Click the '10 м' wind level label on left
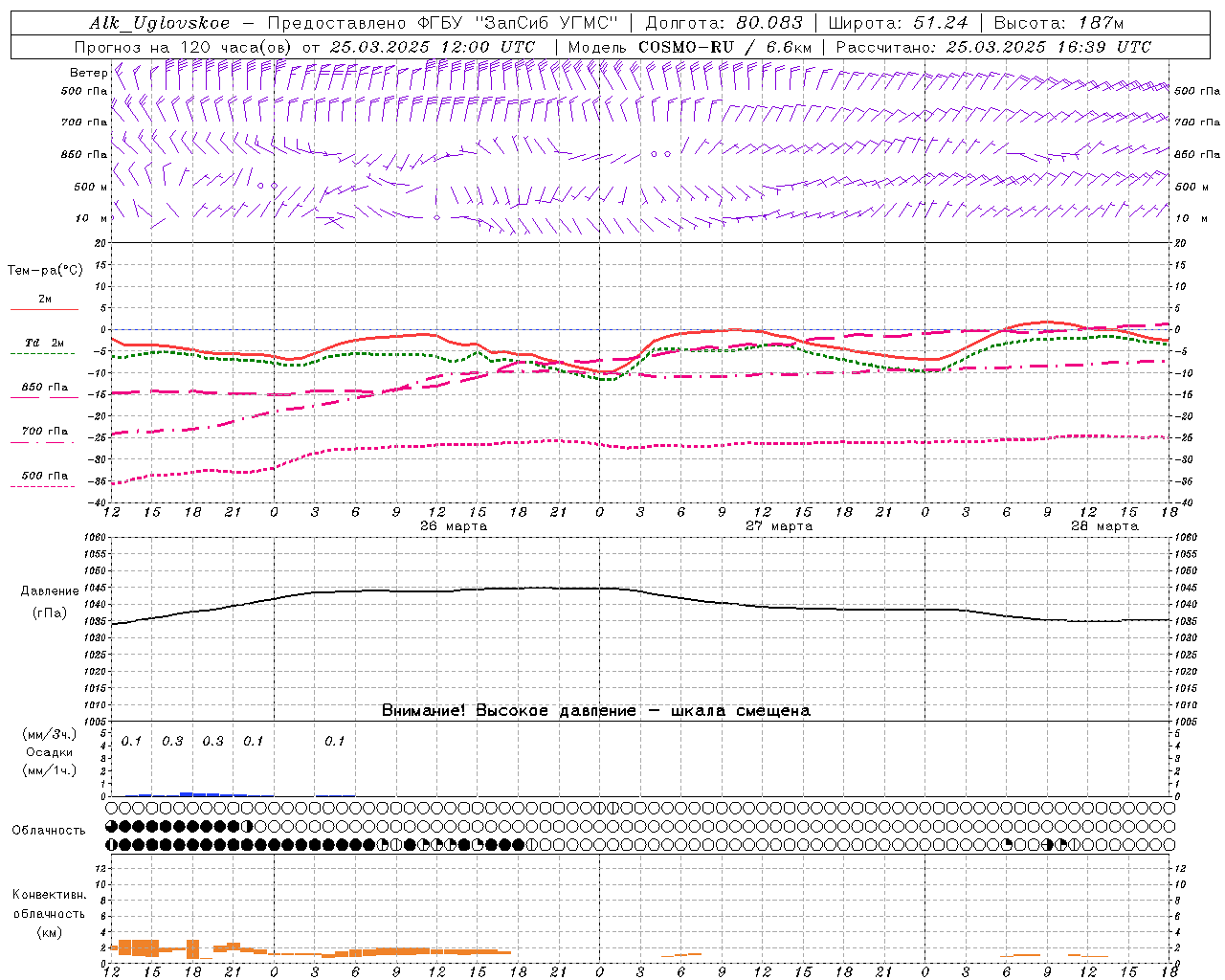The height and width of the screenshot is (980, 1225). coord(92,218)
